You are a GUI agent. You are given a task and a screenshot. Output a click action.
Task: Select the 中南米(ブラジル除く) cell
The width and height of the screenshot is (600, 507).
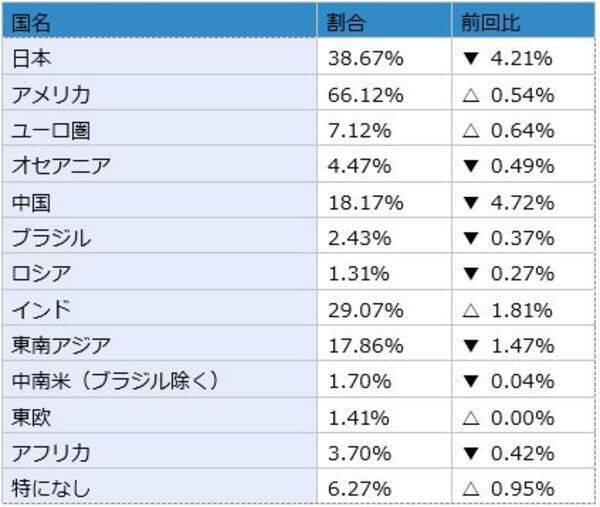[x=114, y=382]
